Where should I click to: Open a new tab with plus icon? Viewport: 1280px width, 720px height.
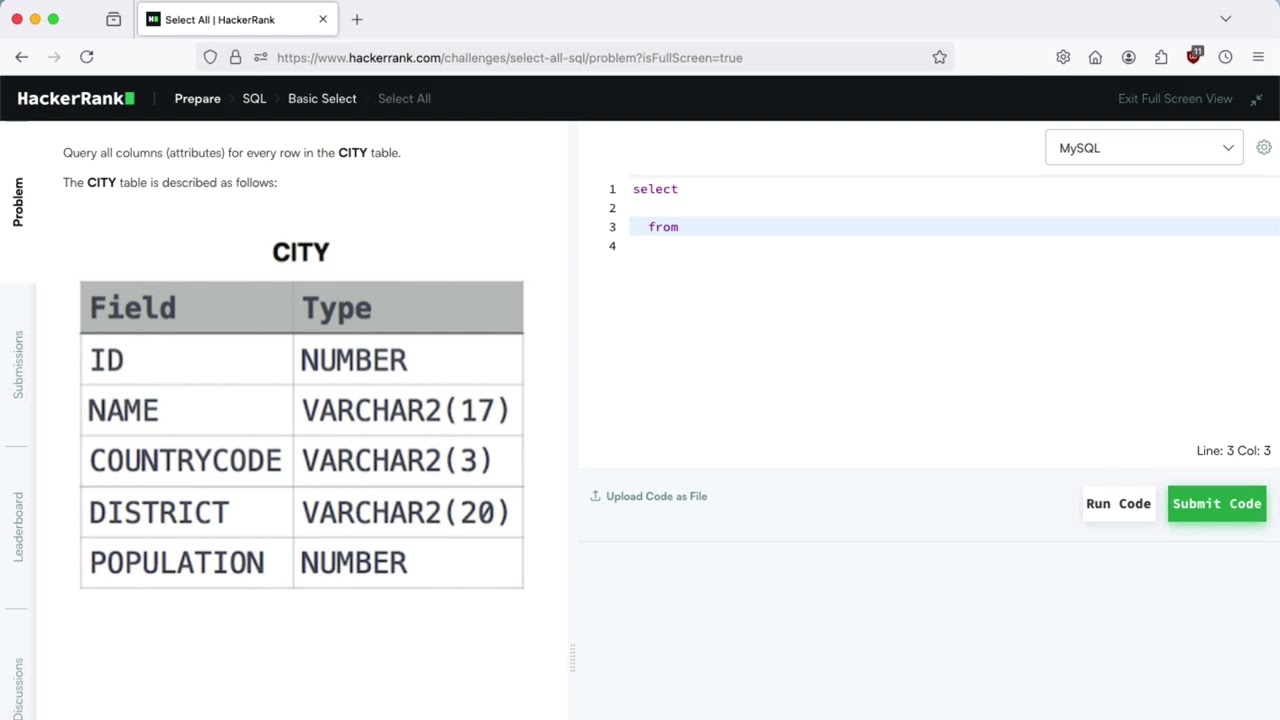tap(357, 19)
